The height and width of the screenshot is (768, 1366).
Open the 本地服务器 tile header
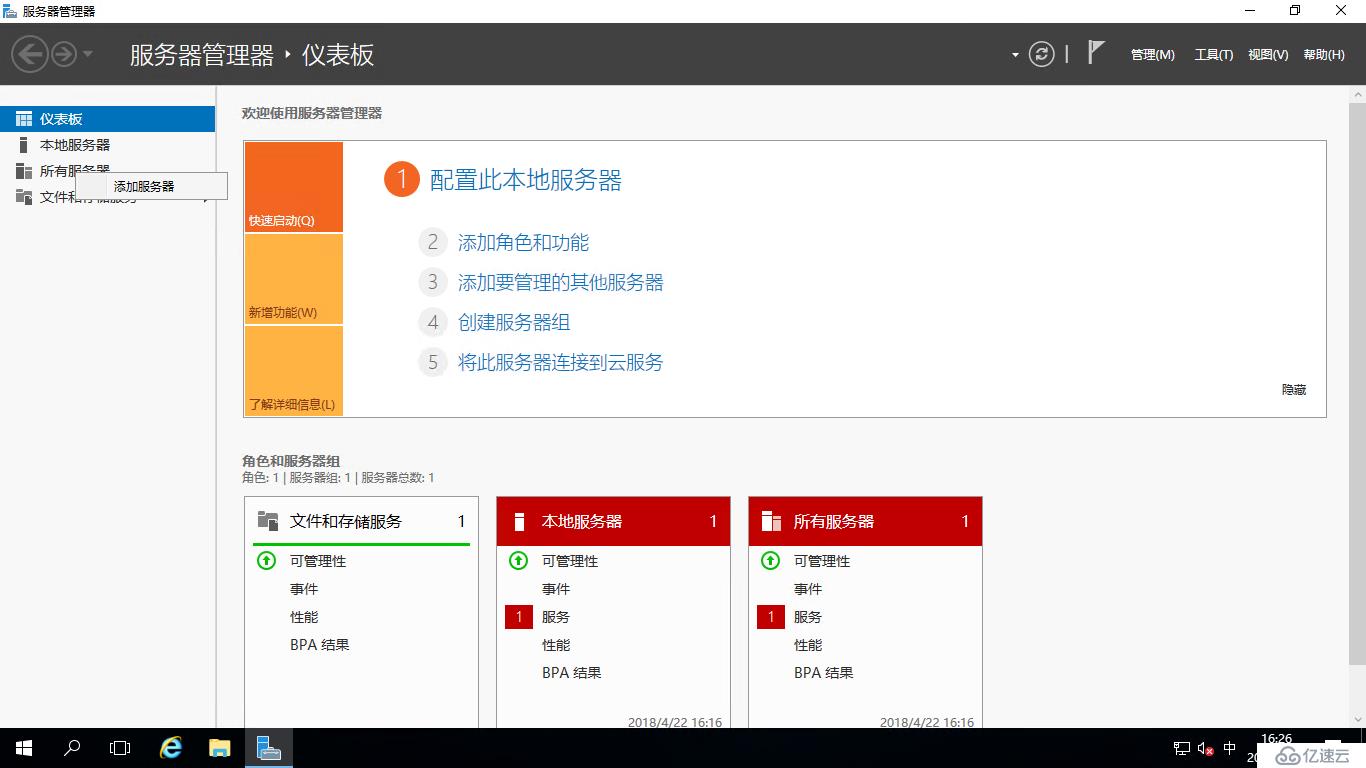point(613,521)
